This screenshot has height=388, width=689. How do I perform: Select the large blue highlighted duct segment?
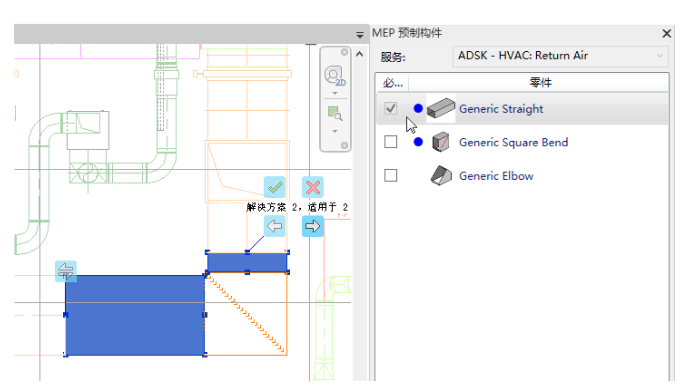(x=135, y=315)
